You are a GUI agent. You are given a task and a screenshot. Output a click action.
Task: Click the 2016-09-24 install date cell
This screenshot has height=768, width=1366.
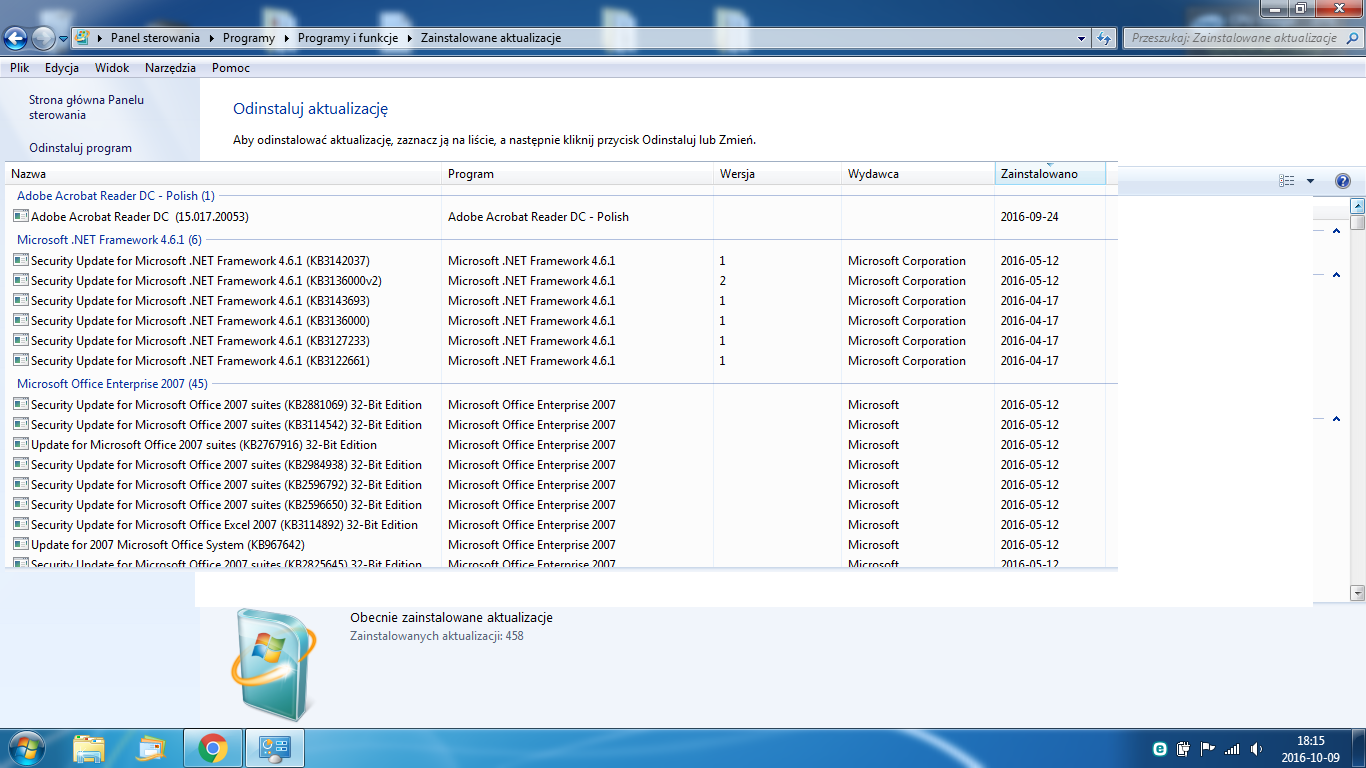click(x=1029, y=217)
